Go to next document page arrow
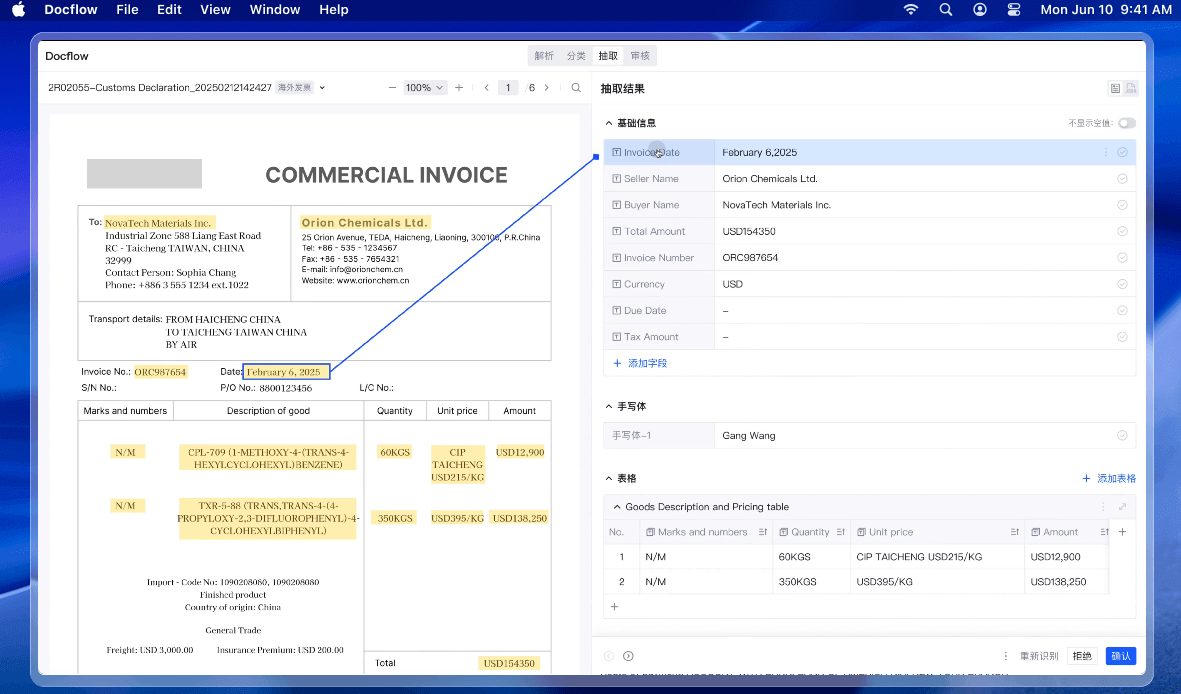This screenshot has width=1181, height=694. pyautogui.click(x=547, y=88)
